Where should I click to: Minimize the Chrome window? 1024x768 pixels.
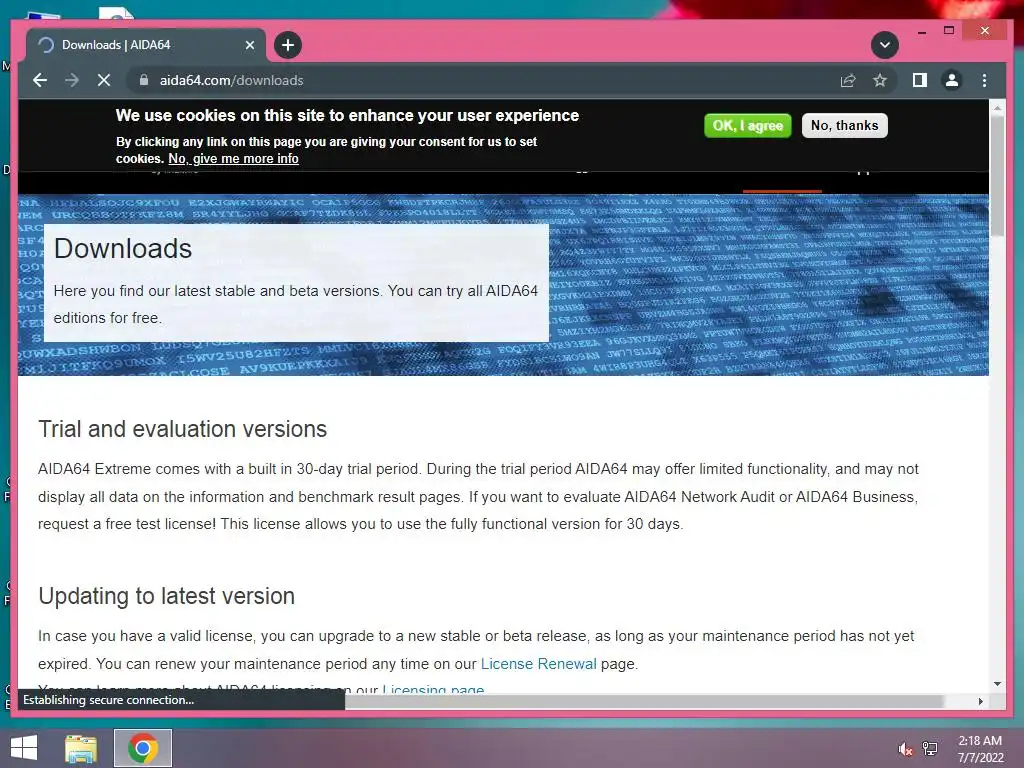[921, 31]
